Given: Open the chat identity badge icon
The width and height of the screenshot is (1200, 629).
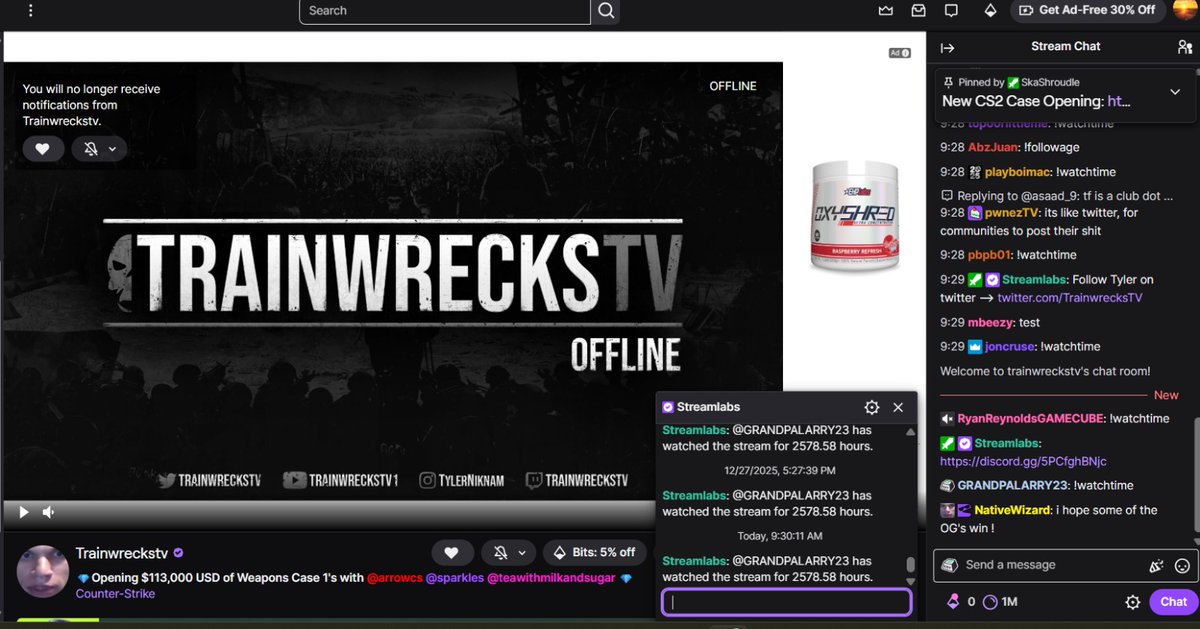Looking at the screenshot, I should (x=951, y=565).
